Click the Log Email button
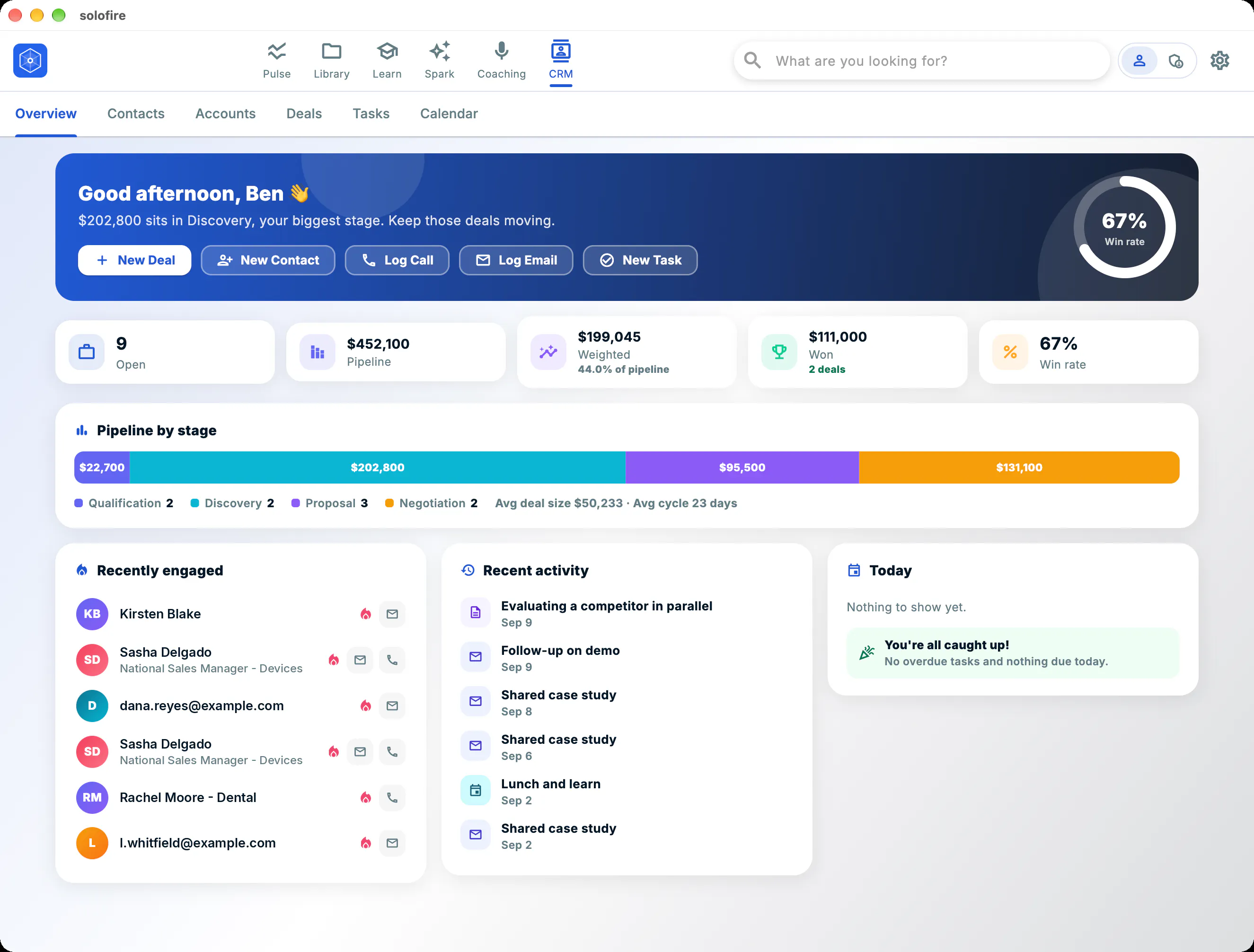The height and width of the screenshot is (952, 1254). (x=516, y=260)
